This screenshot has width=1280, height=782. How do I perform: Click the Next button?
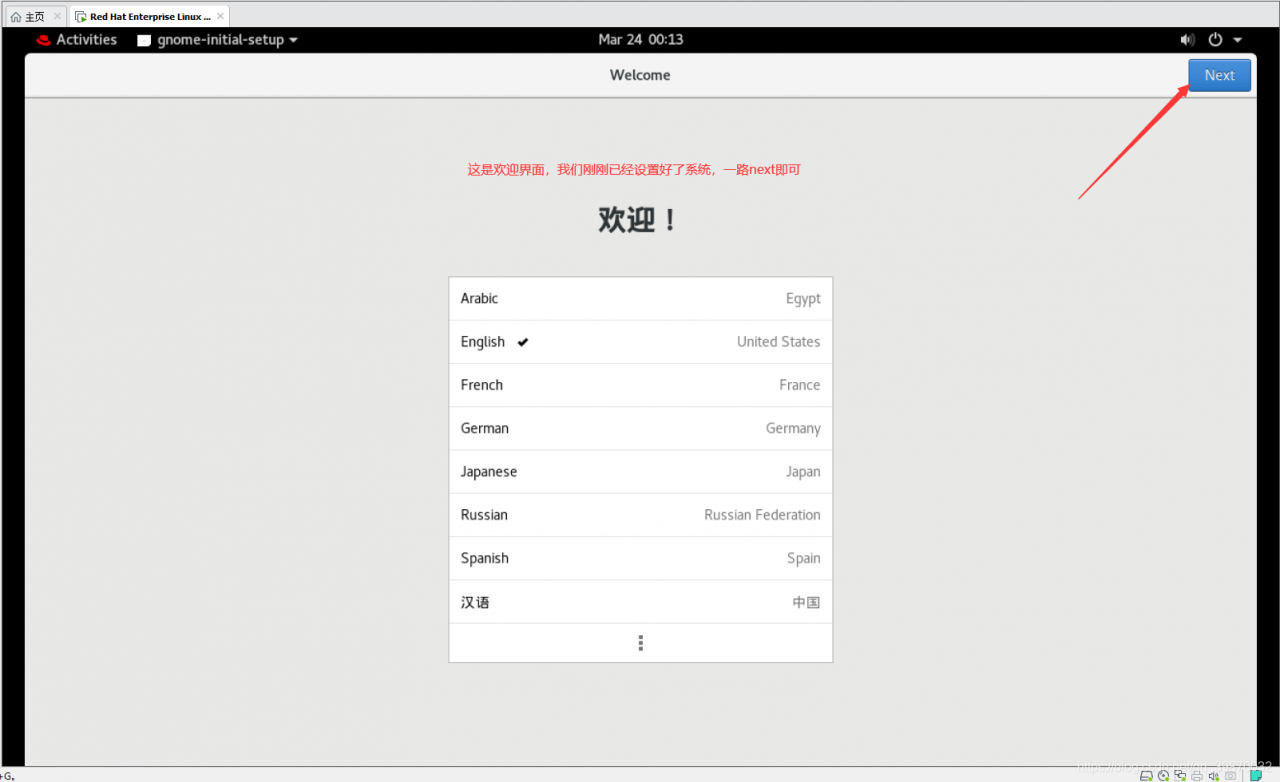(x=1219, y=75)
